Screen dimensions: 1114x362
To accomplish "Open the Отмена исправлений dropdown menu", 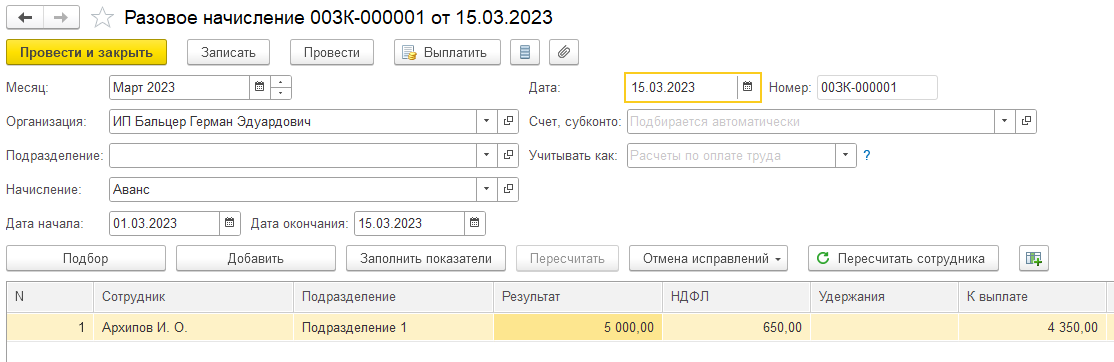I will 708,258.
